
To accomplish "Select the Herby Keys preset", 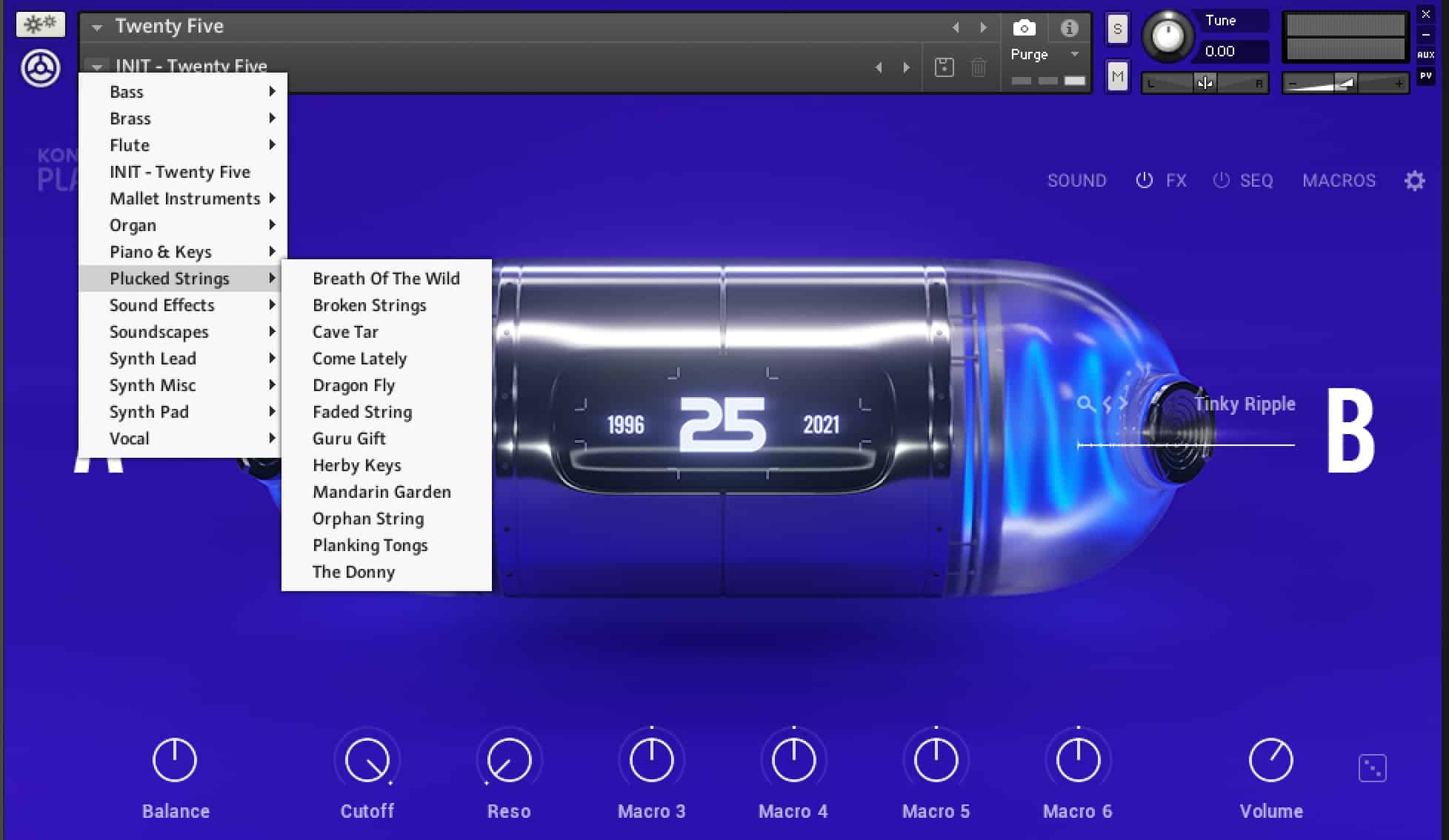I will [386, 465].
